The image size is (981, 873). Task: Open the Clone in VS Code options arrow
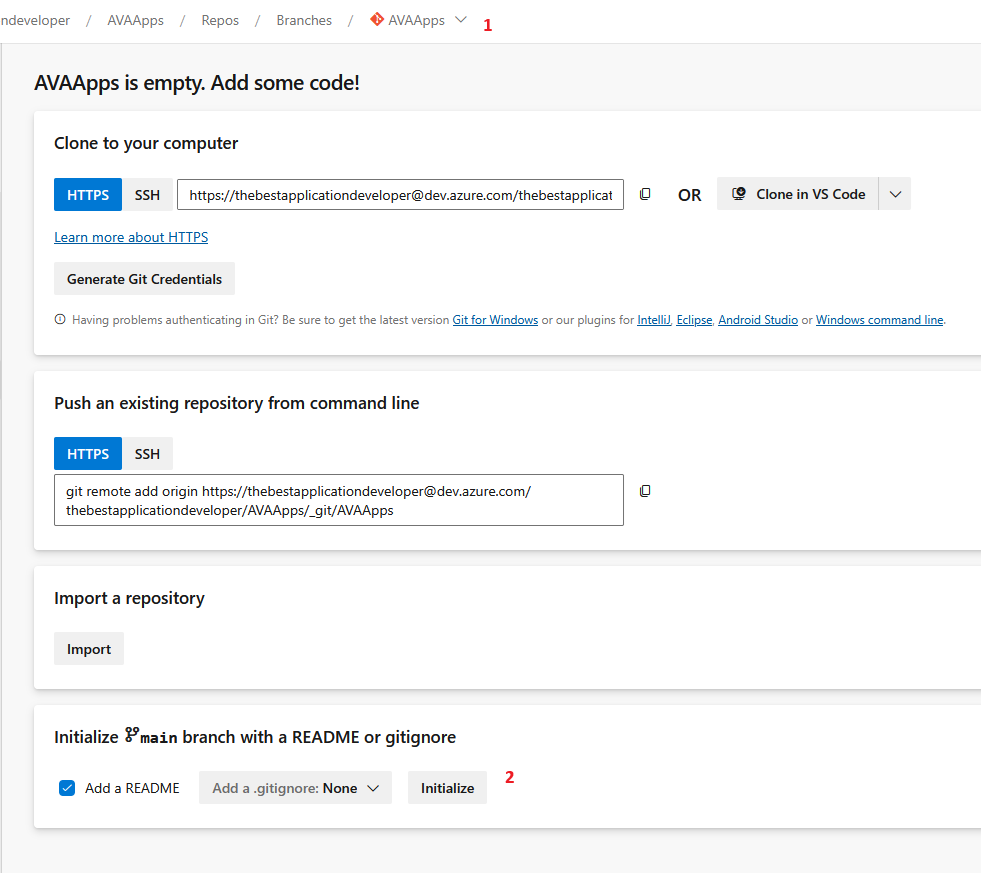[x=895, y=194]
